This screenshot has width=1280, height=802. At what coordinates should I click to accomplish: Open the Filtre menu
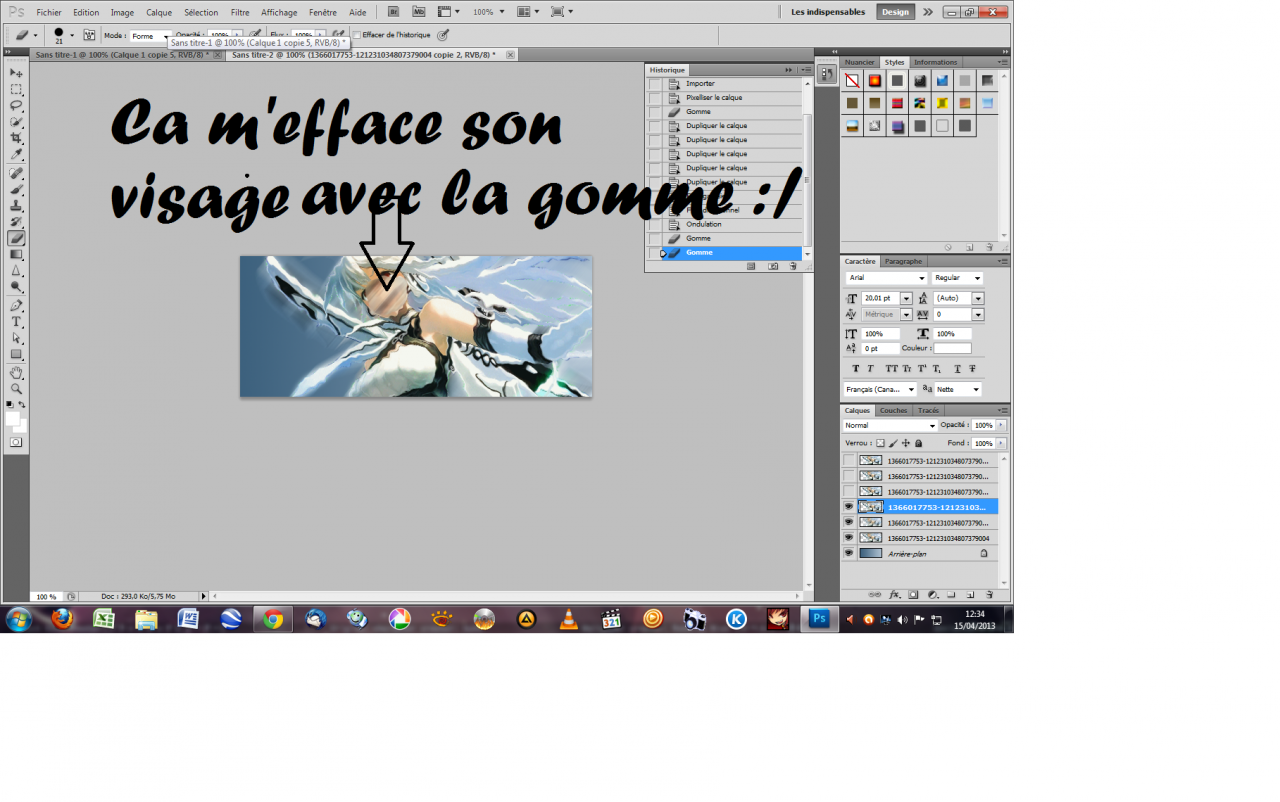[240, 12]
